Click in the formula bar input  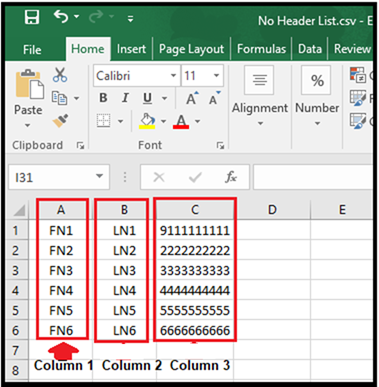313,177
